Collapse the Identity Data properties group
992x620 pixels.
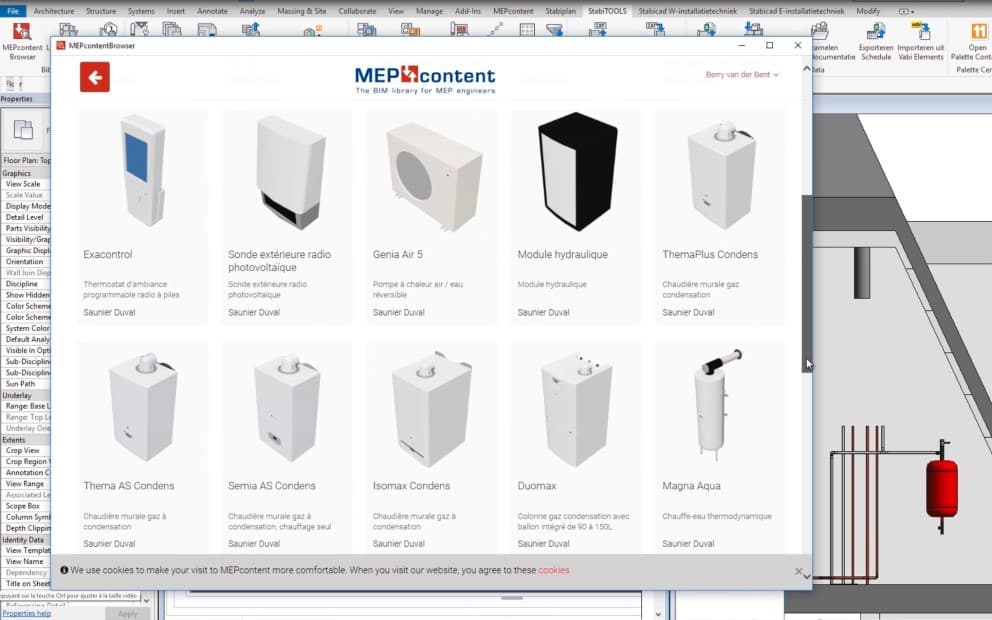coord(23,539)
